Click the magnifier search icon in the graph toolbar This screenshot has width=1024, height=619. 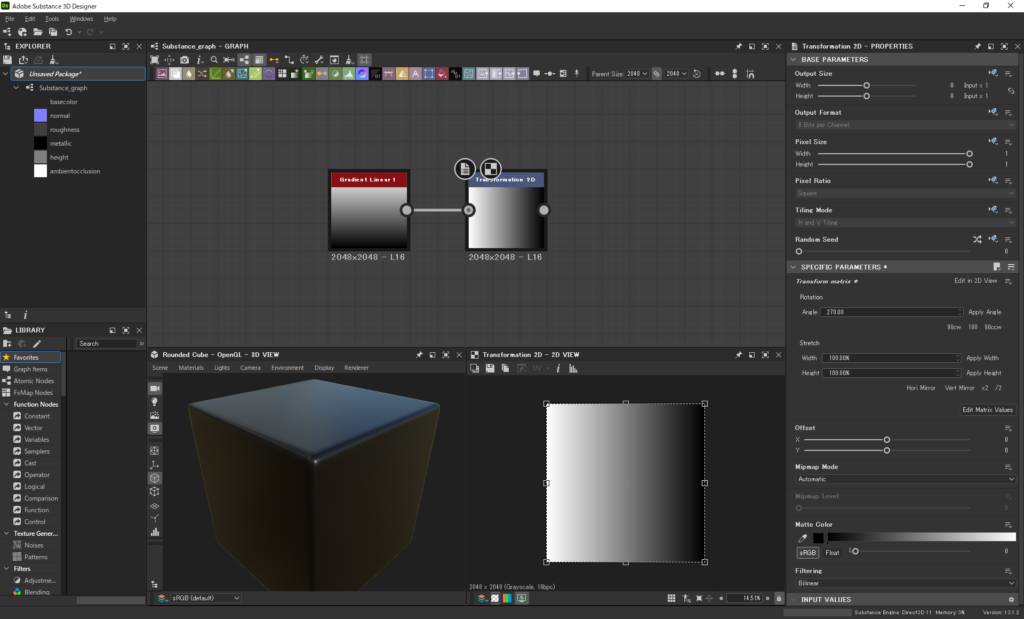(214, 60)
